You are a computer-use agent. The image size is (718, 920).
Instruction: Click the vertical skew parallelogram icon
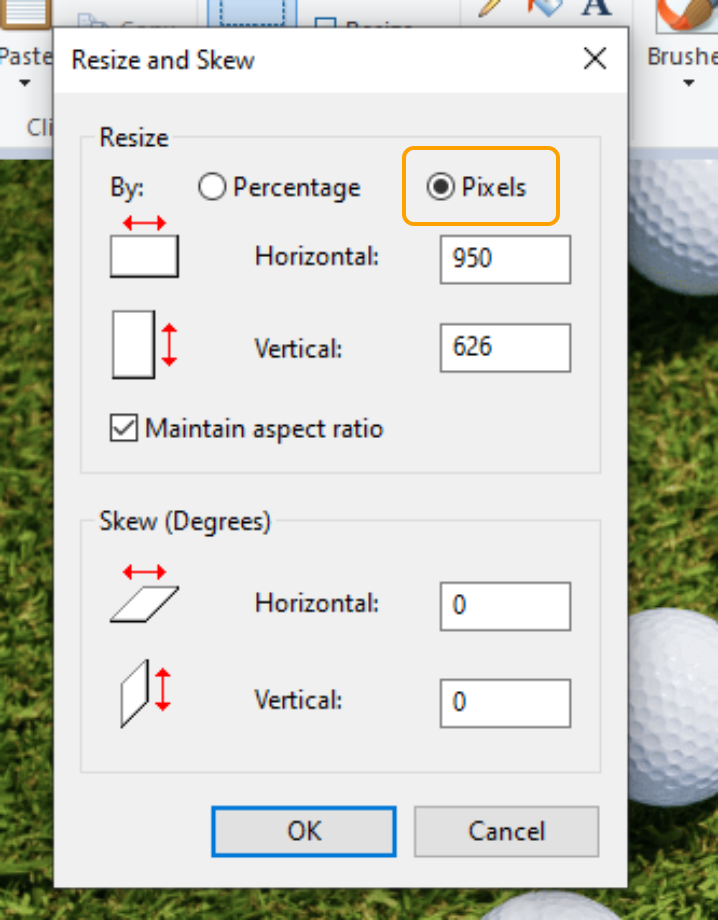tap(146, 692)
